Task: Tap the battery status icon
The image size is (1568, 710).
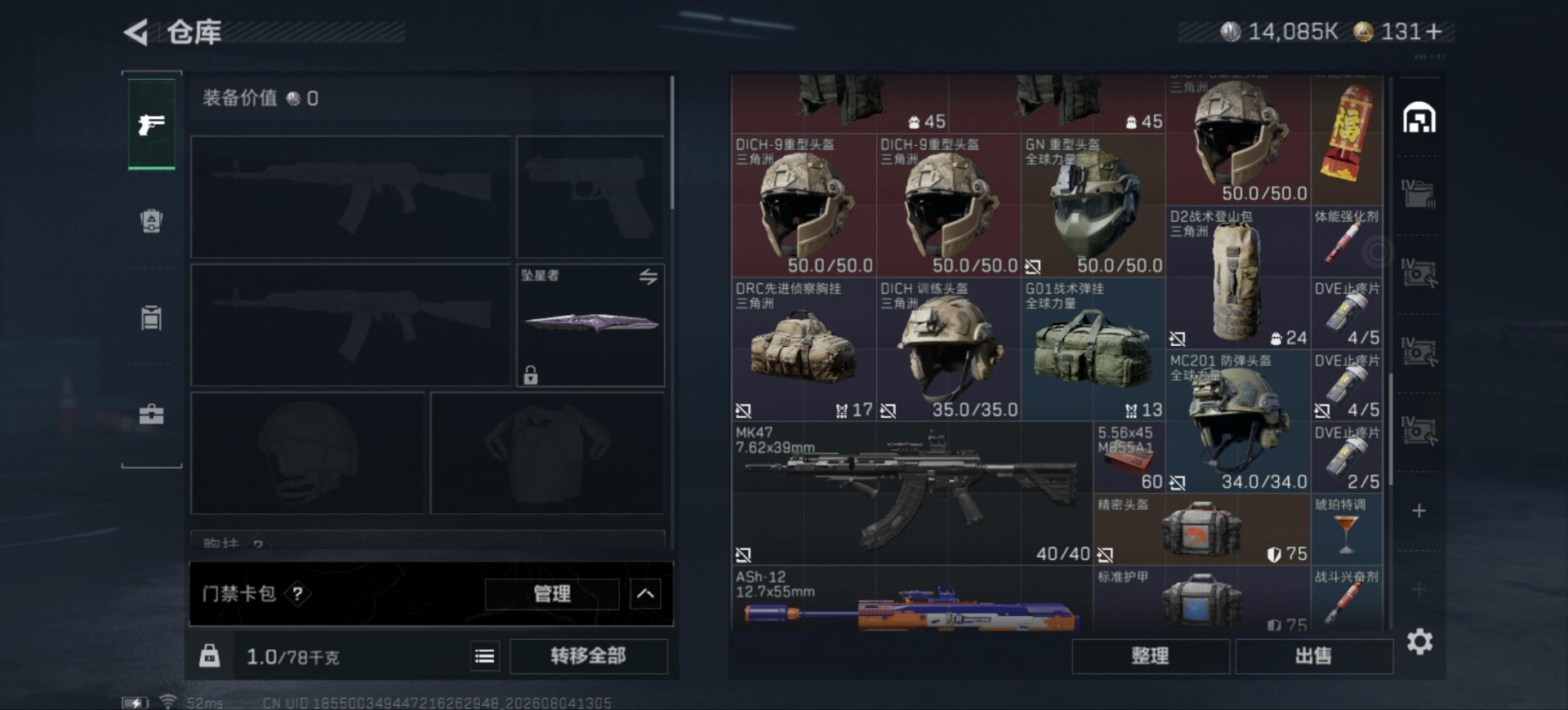Action: [x=136, y=703]
